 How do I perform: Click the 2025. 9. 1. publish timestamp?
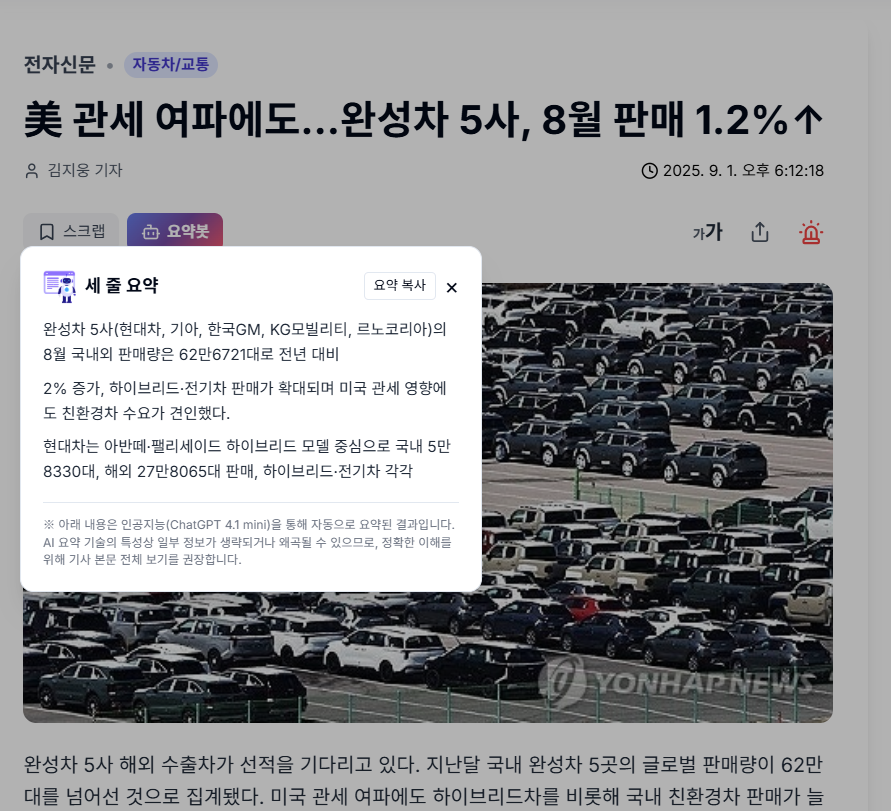coord(743,170)
